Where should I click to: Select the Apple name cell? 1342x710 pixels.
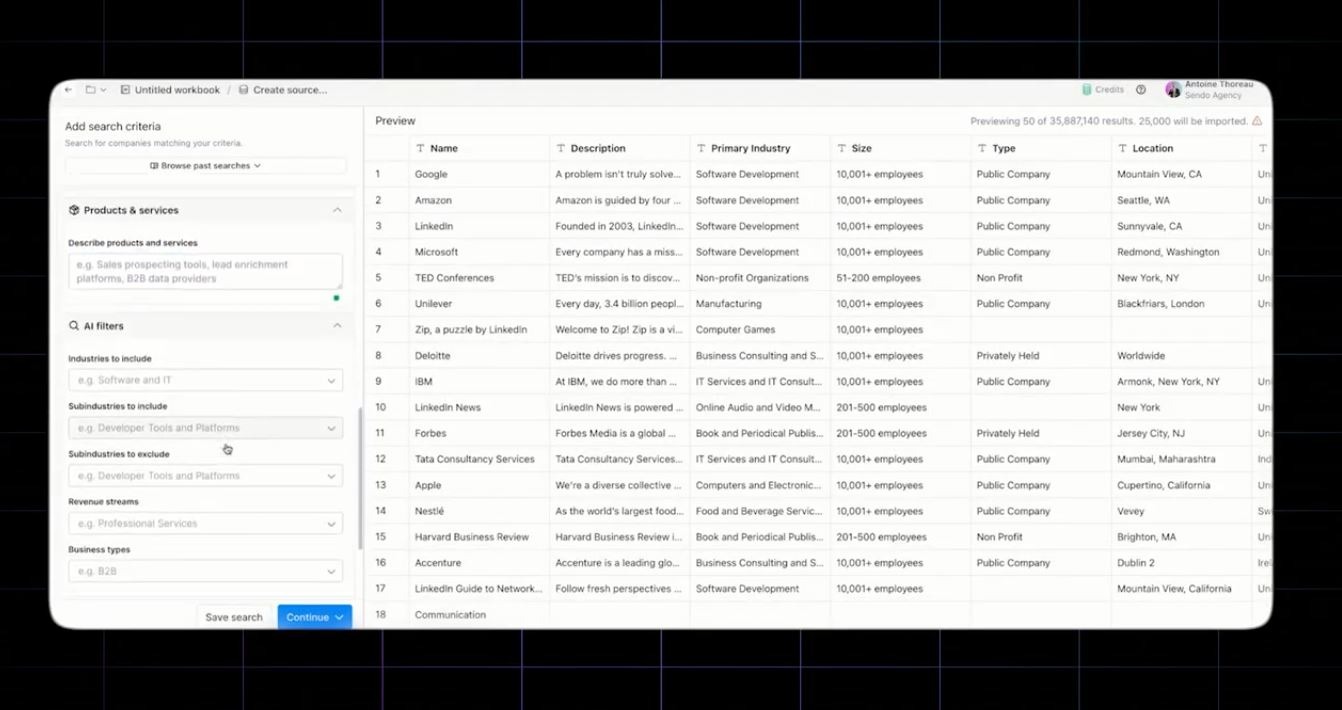pyautogui.click(x=479, y=486)
